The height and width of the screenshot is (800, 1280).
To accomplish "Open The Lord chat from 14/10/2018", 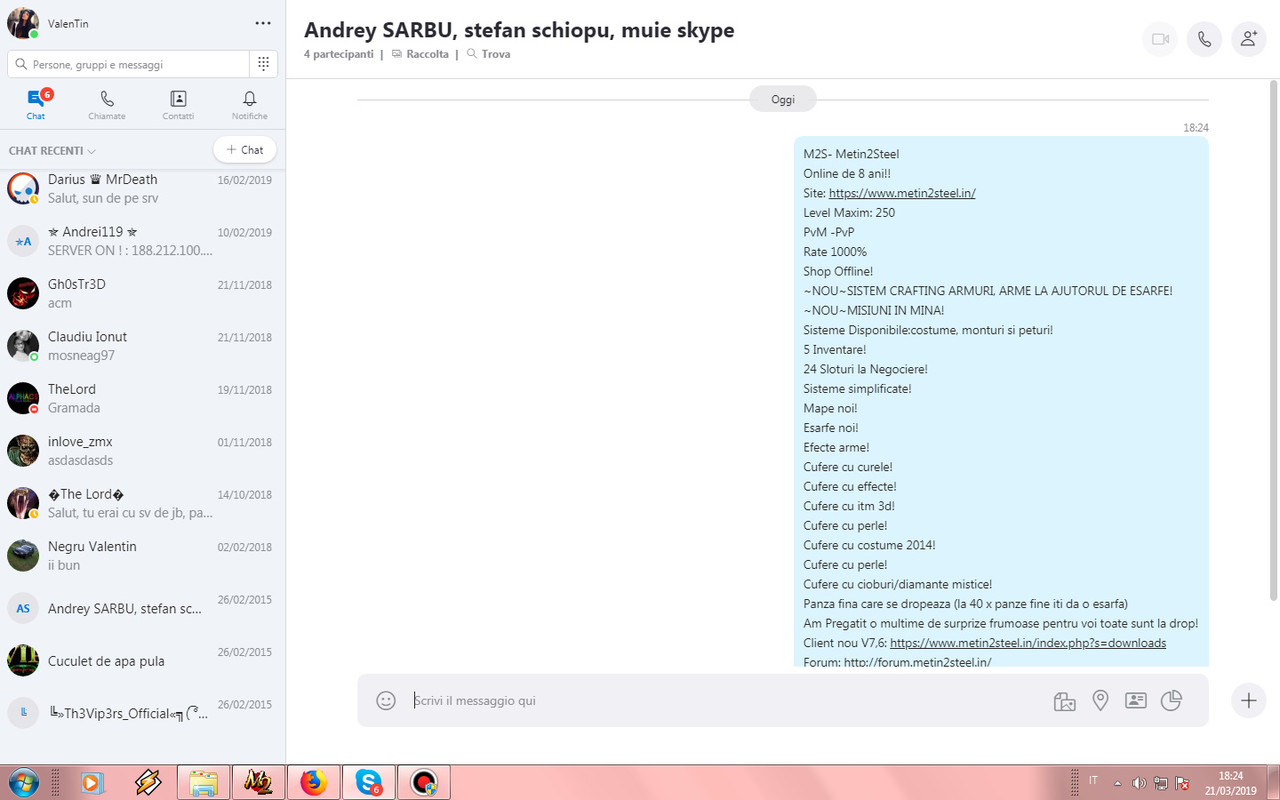I will [142, 503].
